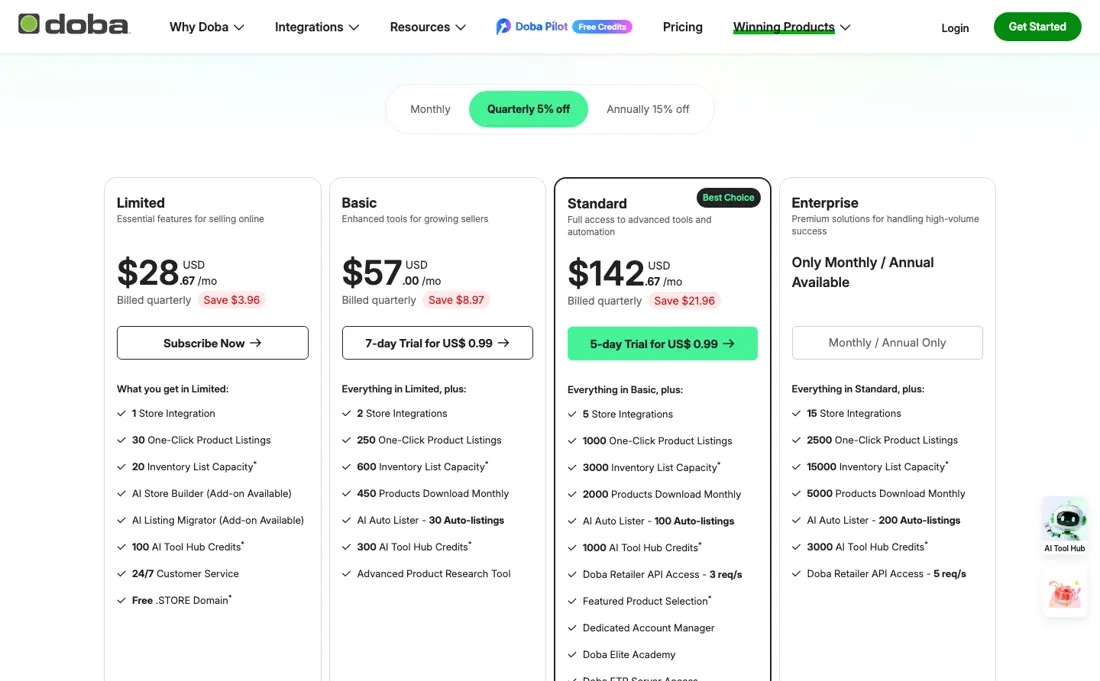Click 'Only Monthly / Annual Available' text

click(863, 272)
